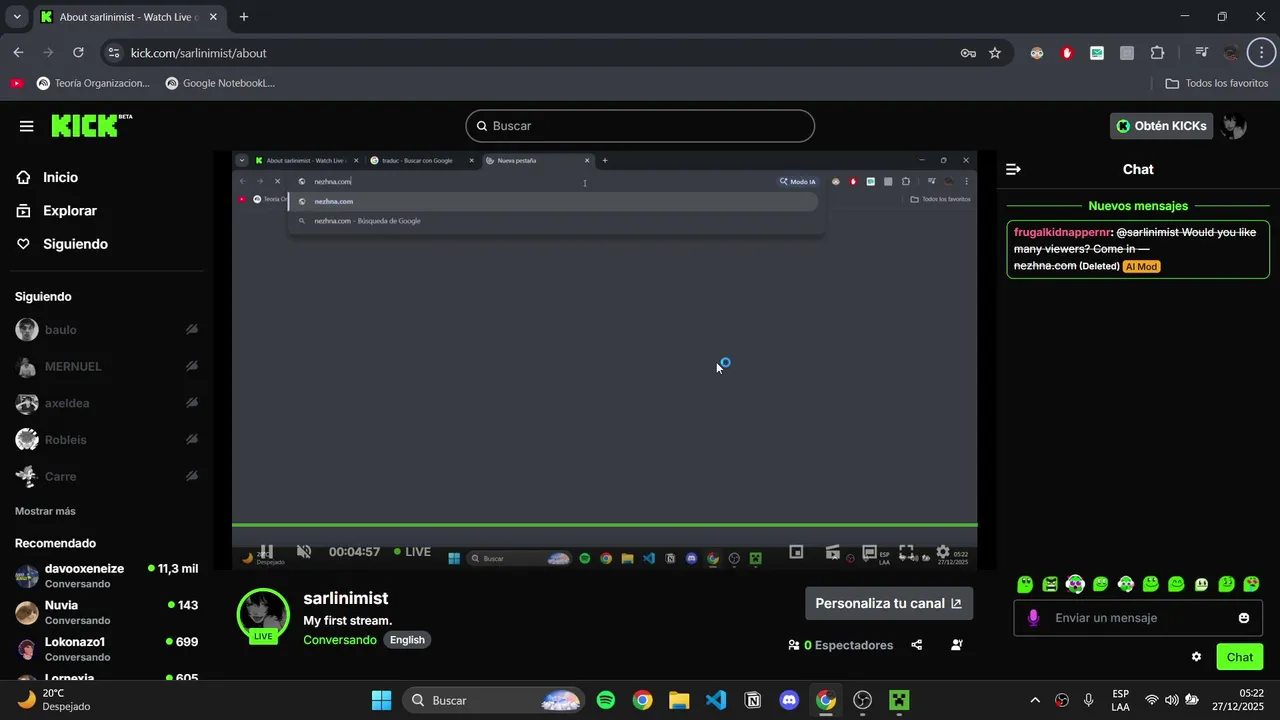Open tab search dropdown arrow
The height and width of the screenshot is (720, 1280).
(17, 17)
